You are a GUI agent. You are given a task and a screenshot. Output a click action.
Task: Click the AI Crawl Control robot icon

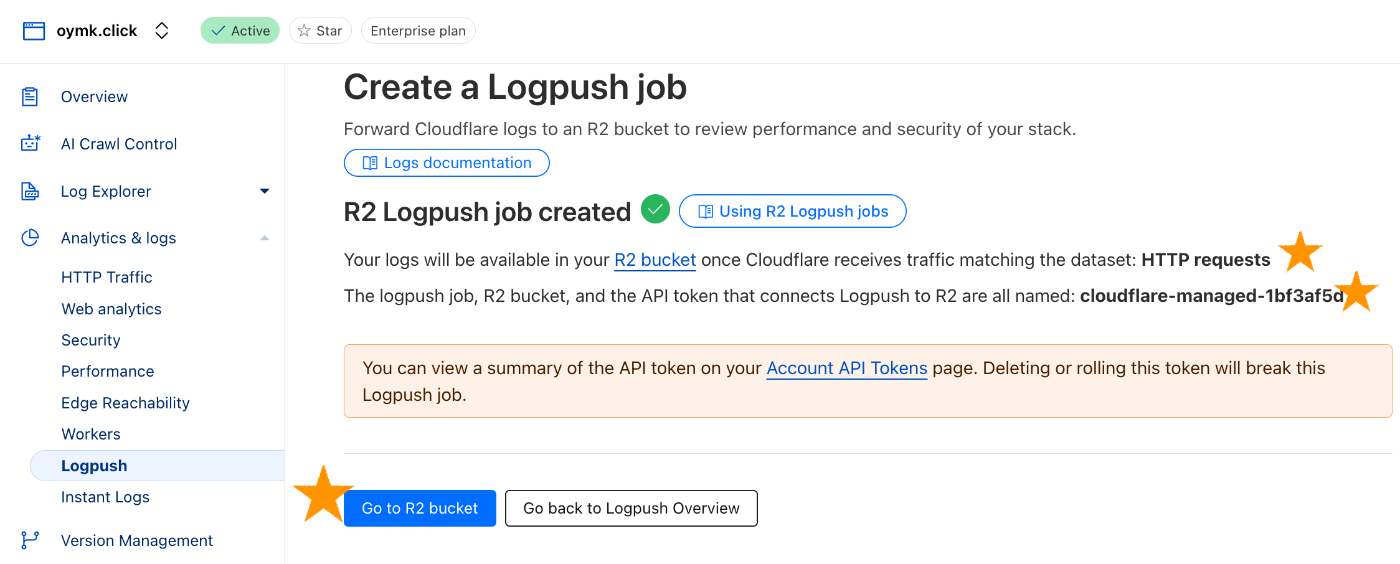[x=30, y=144]
